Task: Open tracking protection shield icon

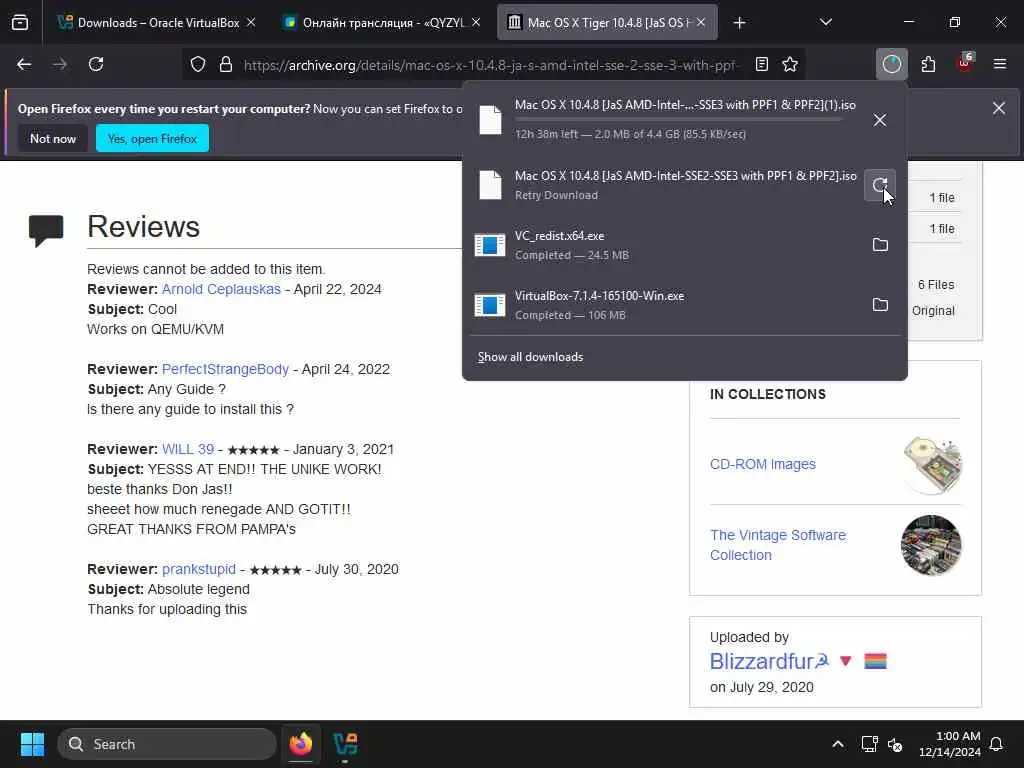Action: 198,64
